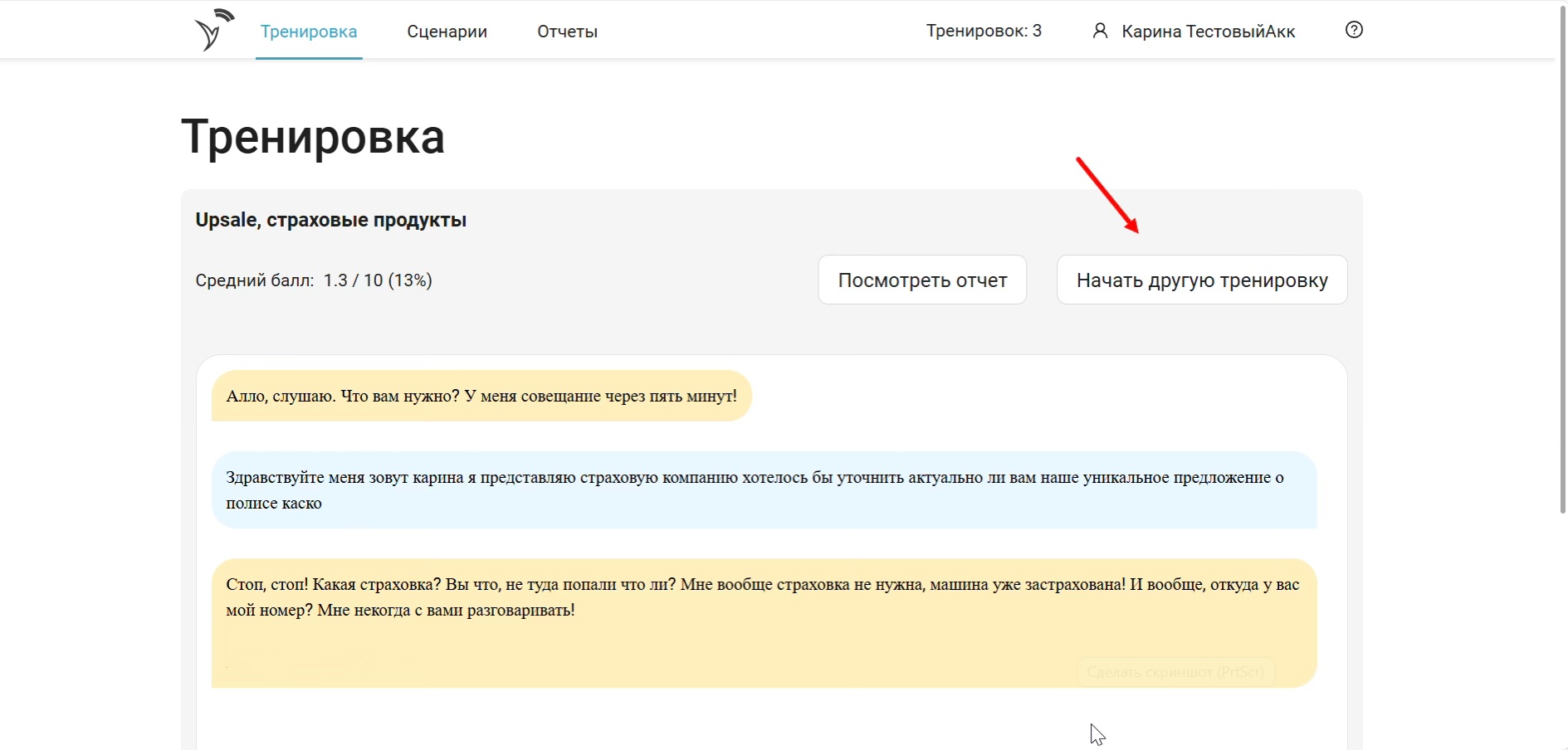Click the bird logo in the header
This screenshot has height=750, width=1568.
pyautogui.click(x=213, y=31)
